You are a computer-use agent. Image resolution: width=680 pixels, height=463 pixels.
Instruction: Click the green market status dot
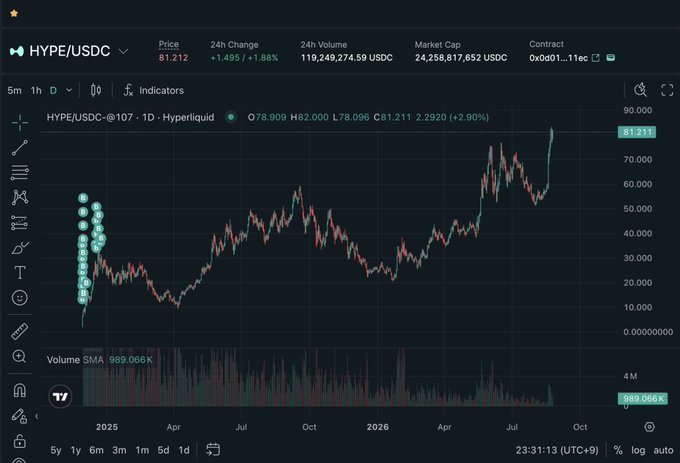(231, 117)
